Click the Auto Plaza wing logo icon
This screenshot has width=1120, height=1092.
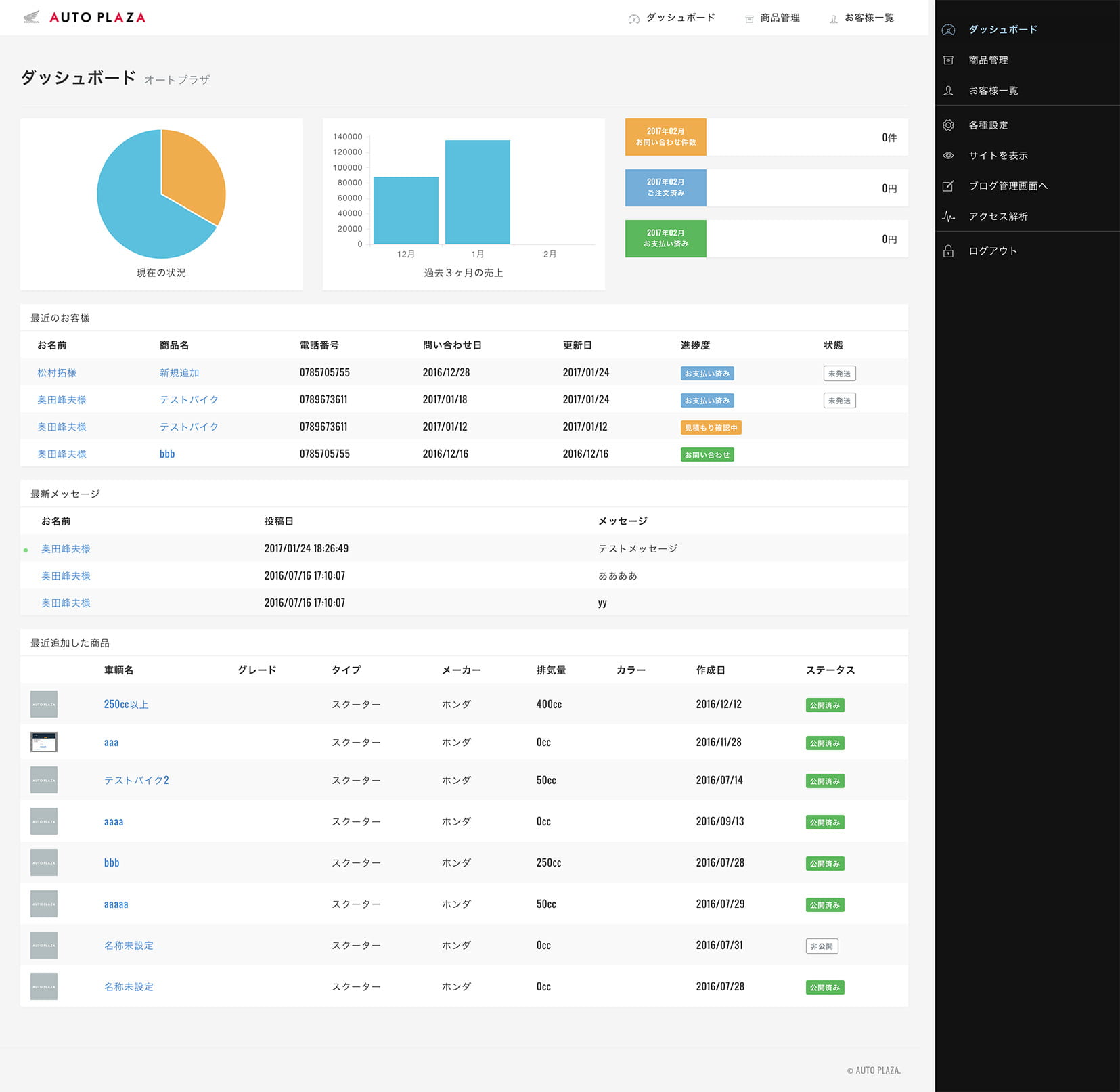[x=31, y=18]
